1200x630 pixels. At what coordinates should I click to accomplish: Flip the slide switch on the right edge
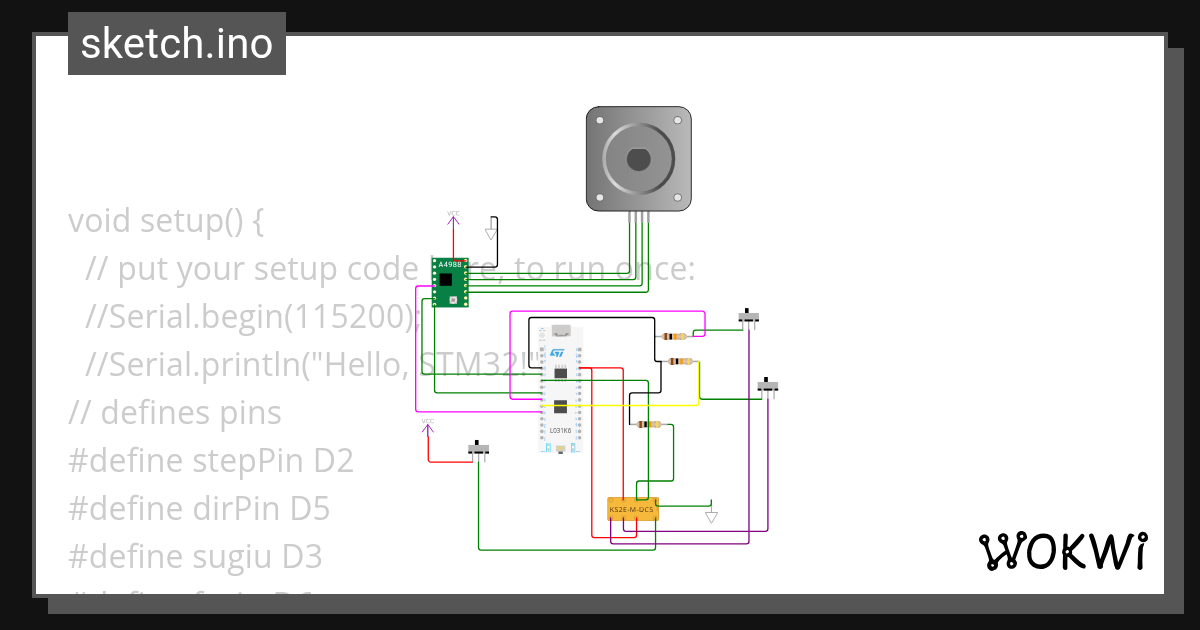tap(769, 387)
